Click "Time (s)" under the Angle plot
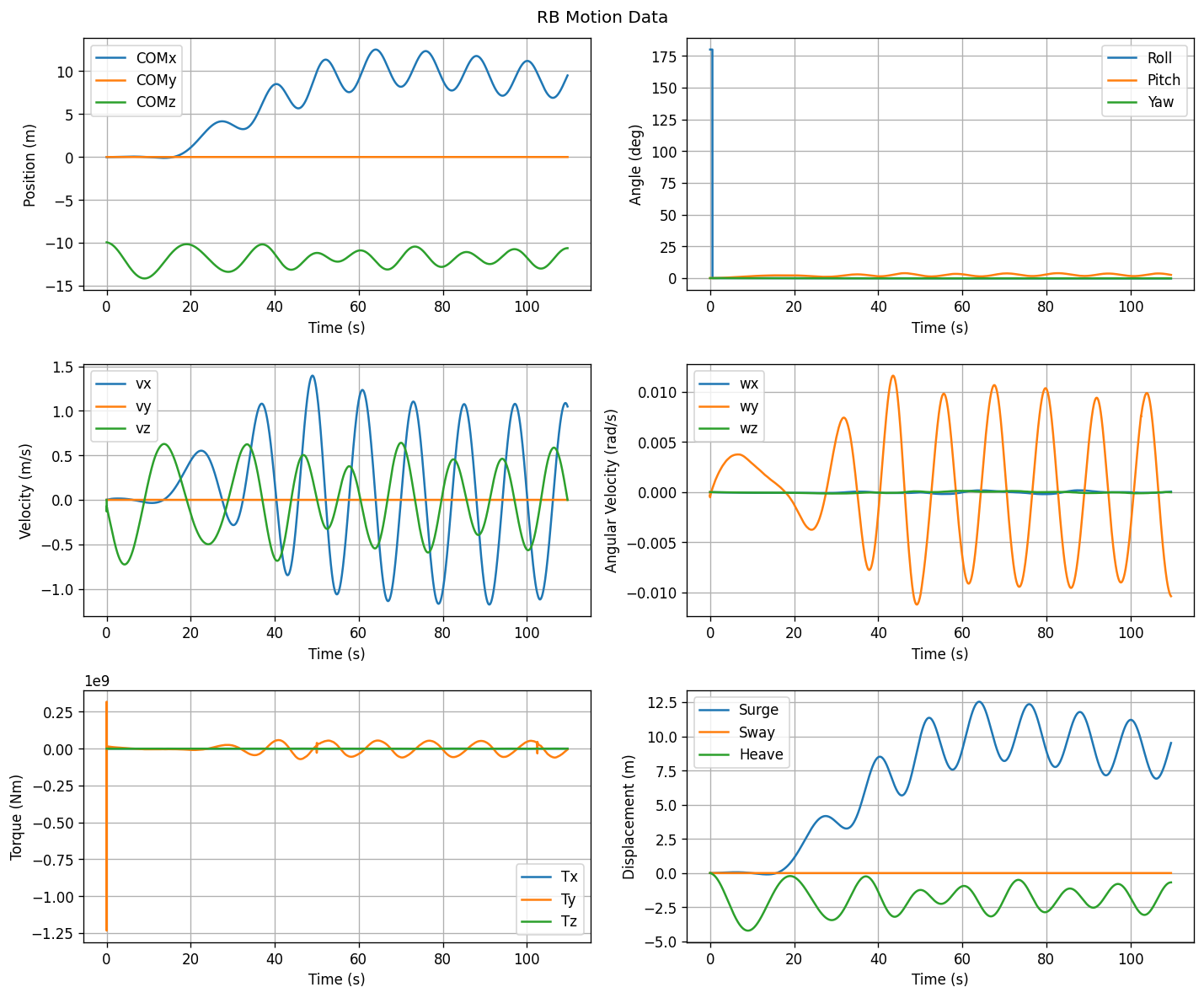The image size is (1204, 998). [940, 327]
